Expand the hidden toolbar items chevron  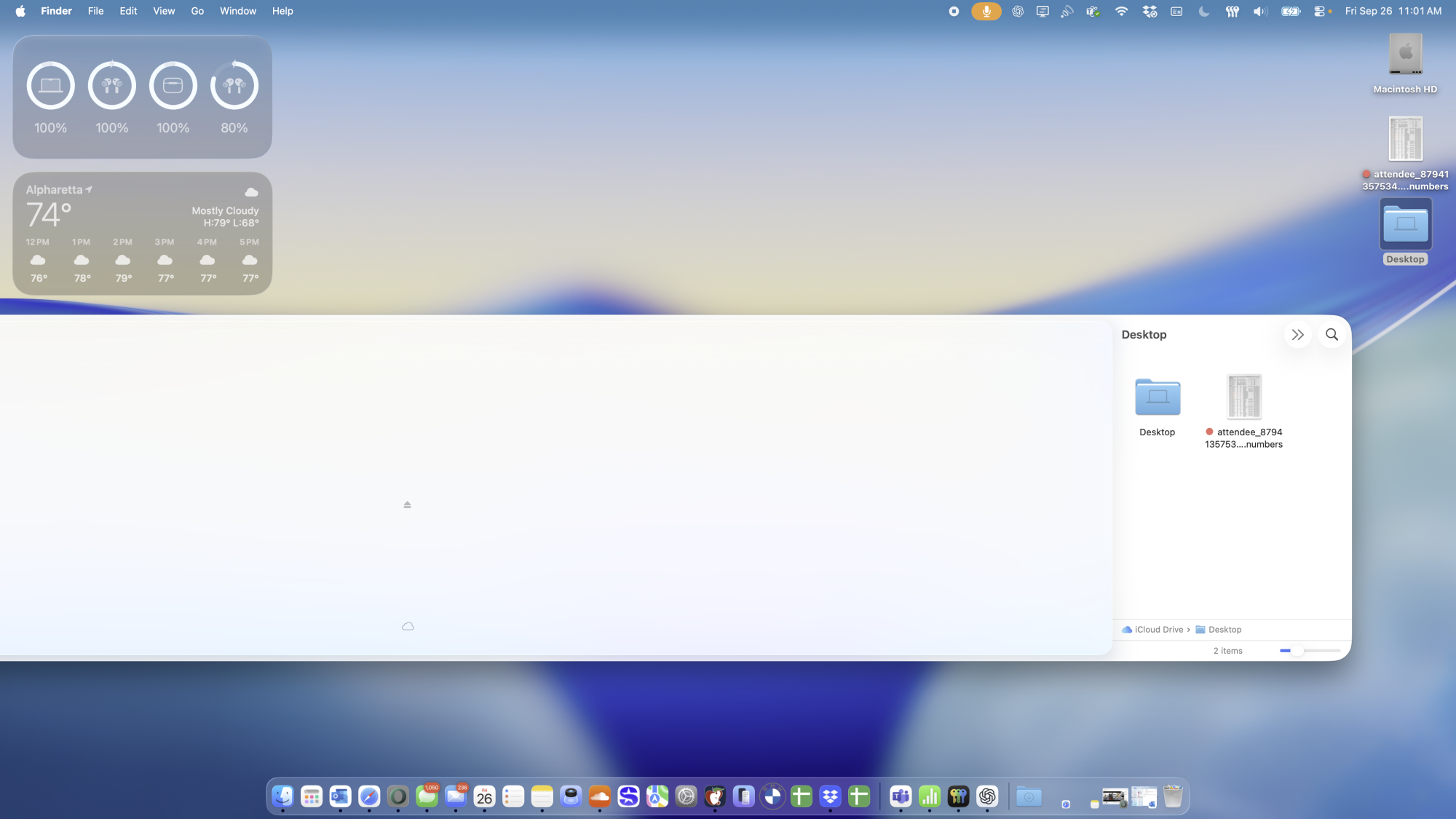1297,335
